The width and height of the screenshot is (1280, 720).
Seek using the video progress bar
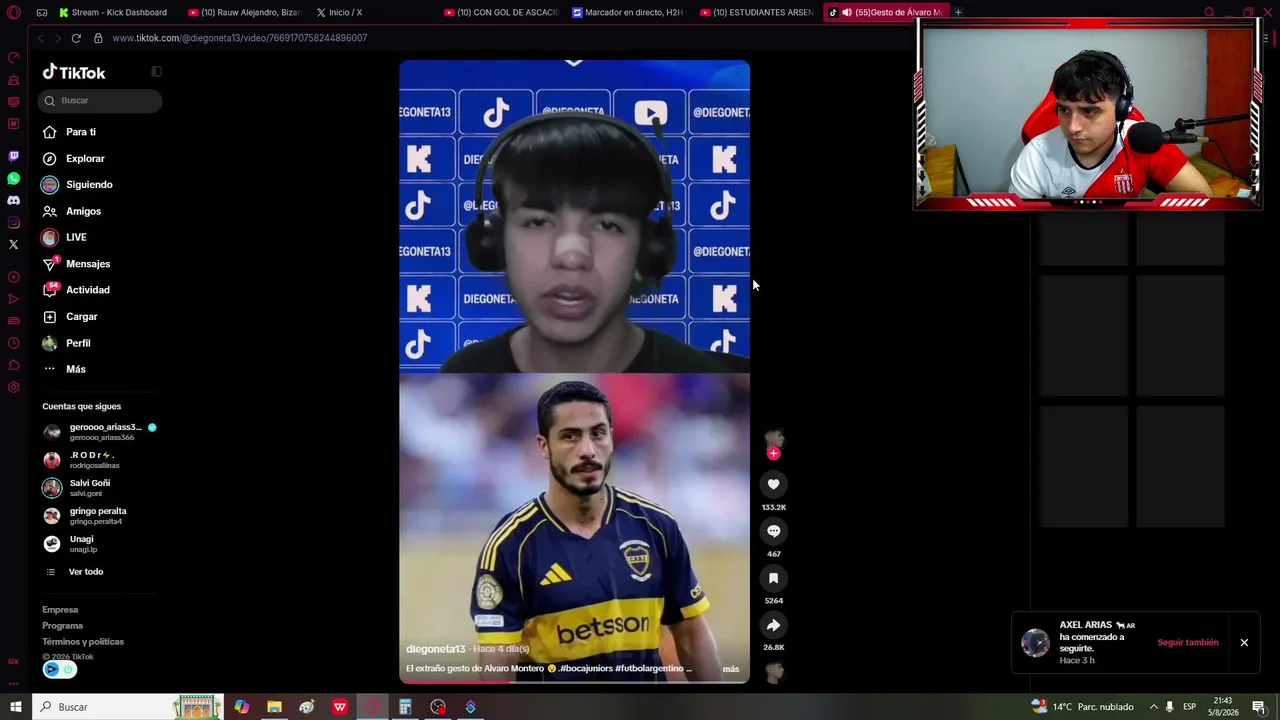tap(574, 682)
